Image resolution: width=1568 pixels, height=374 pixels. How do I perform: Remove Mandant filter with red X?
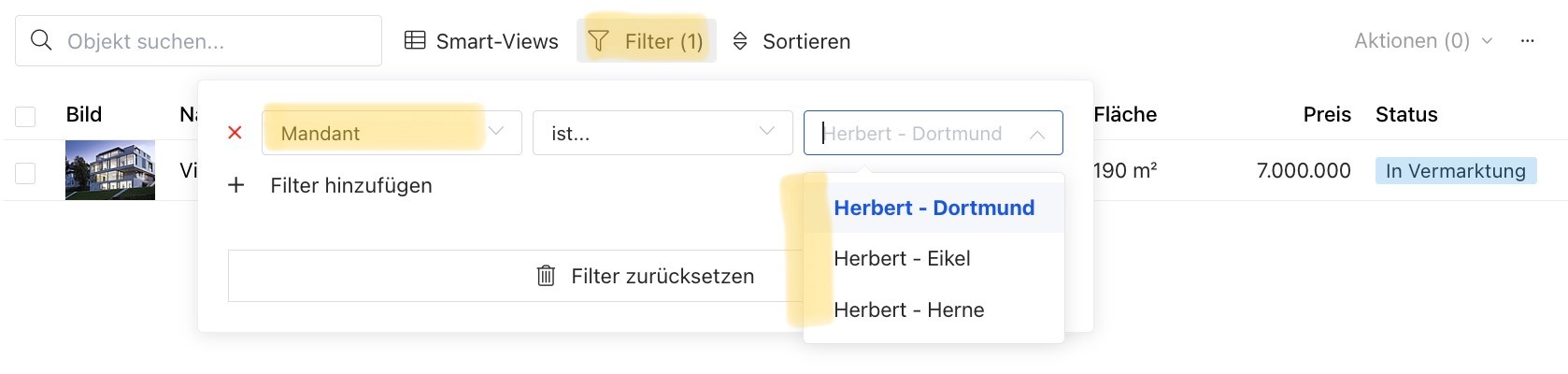pos(235,133)
